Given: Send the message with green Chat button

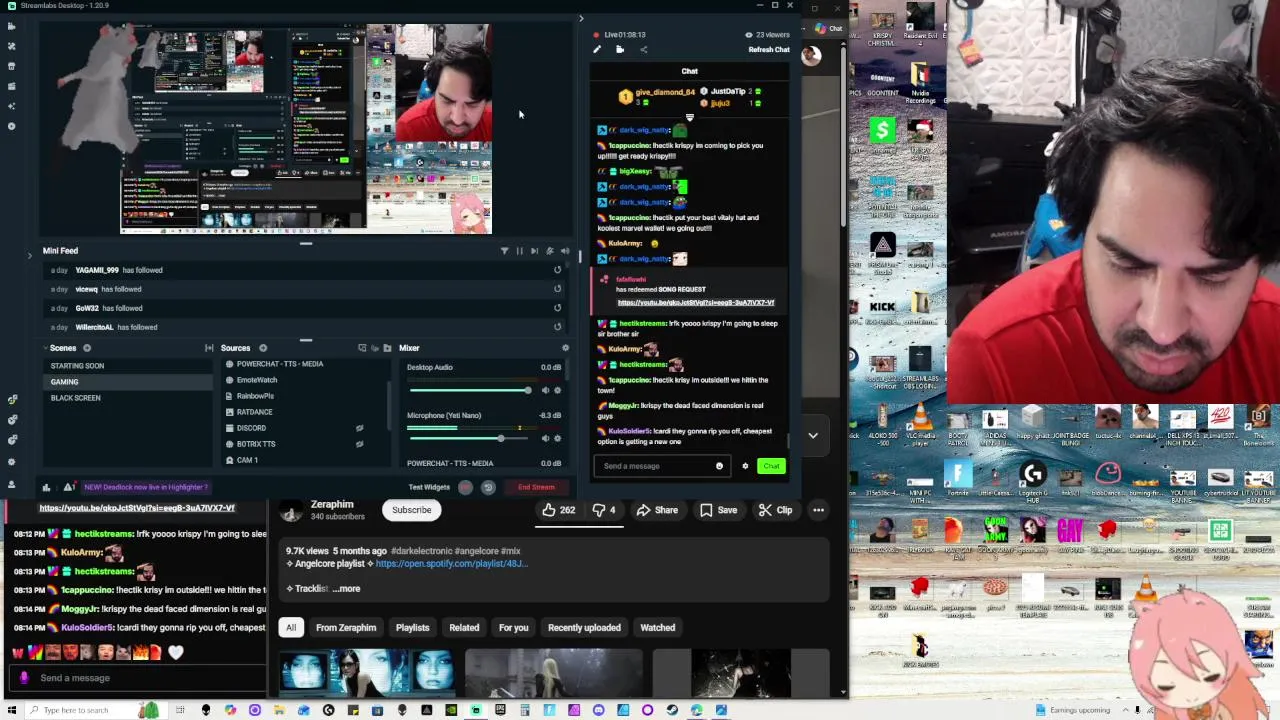Looking at the screenshot, I should click(771, 466).
